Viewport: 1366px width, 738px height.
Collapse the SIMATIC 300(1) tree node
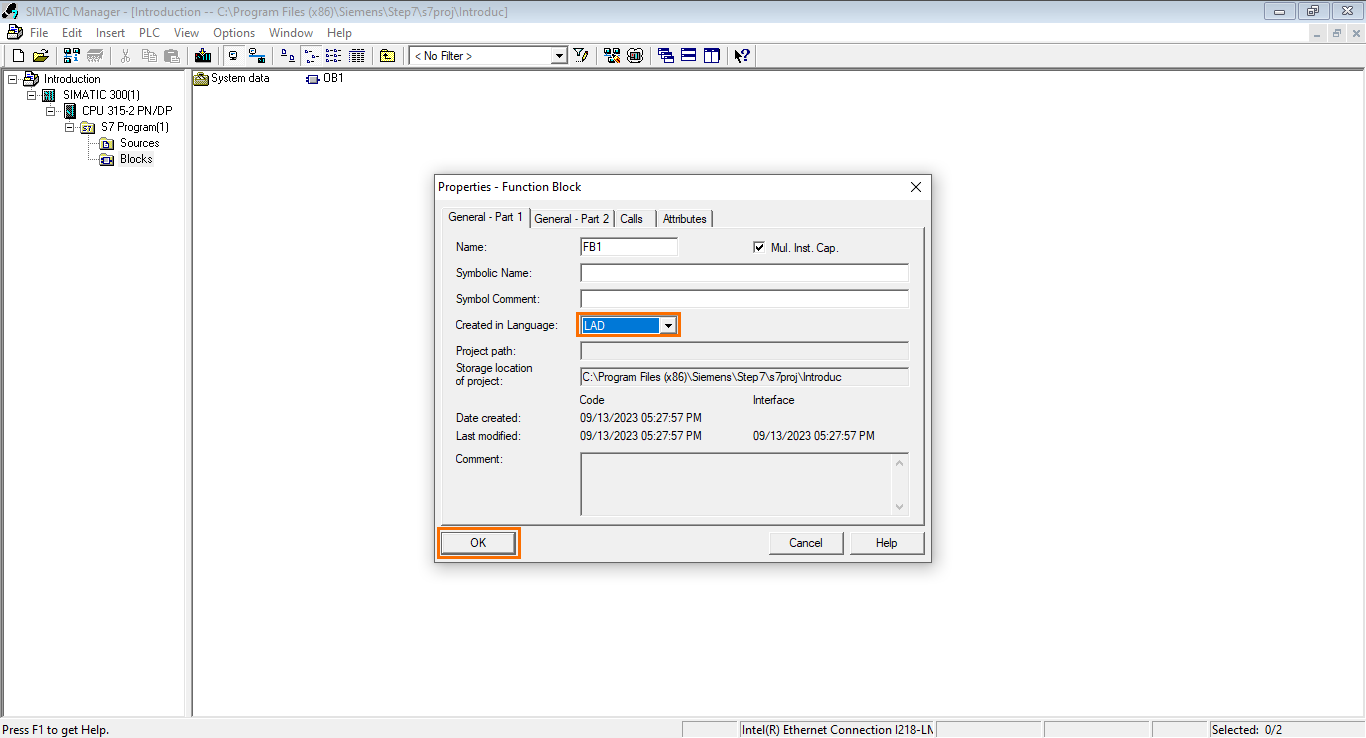(x=30, y=94)
